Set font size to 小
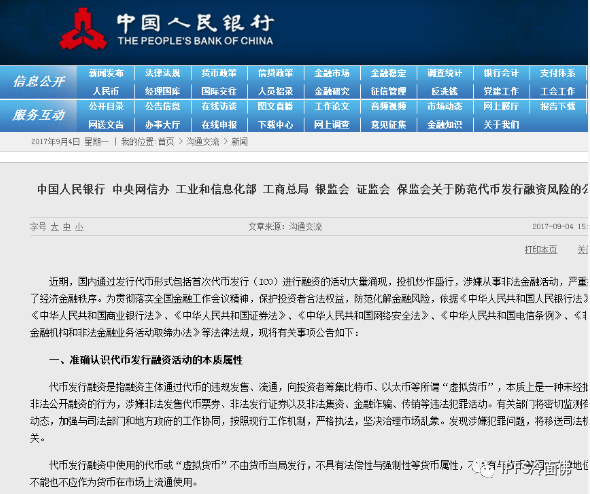Image resolution: width=590 pixels, height=494 pixels. 79,227
